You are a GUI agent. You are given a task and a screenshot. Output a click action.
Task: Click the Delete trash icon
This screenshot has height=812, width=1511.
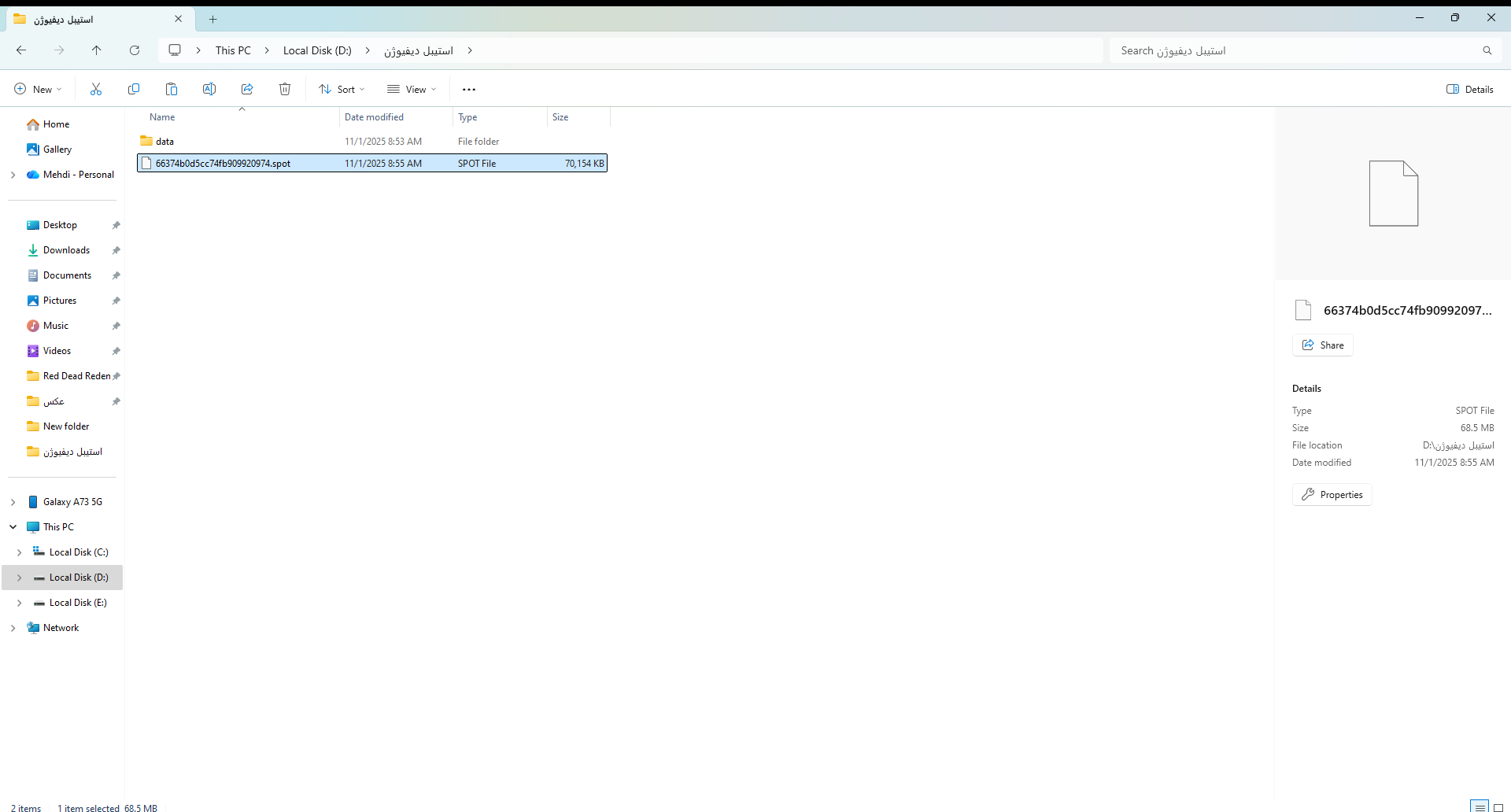[285, 89]
